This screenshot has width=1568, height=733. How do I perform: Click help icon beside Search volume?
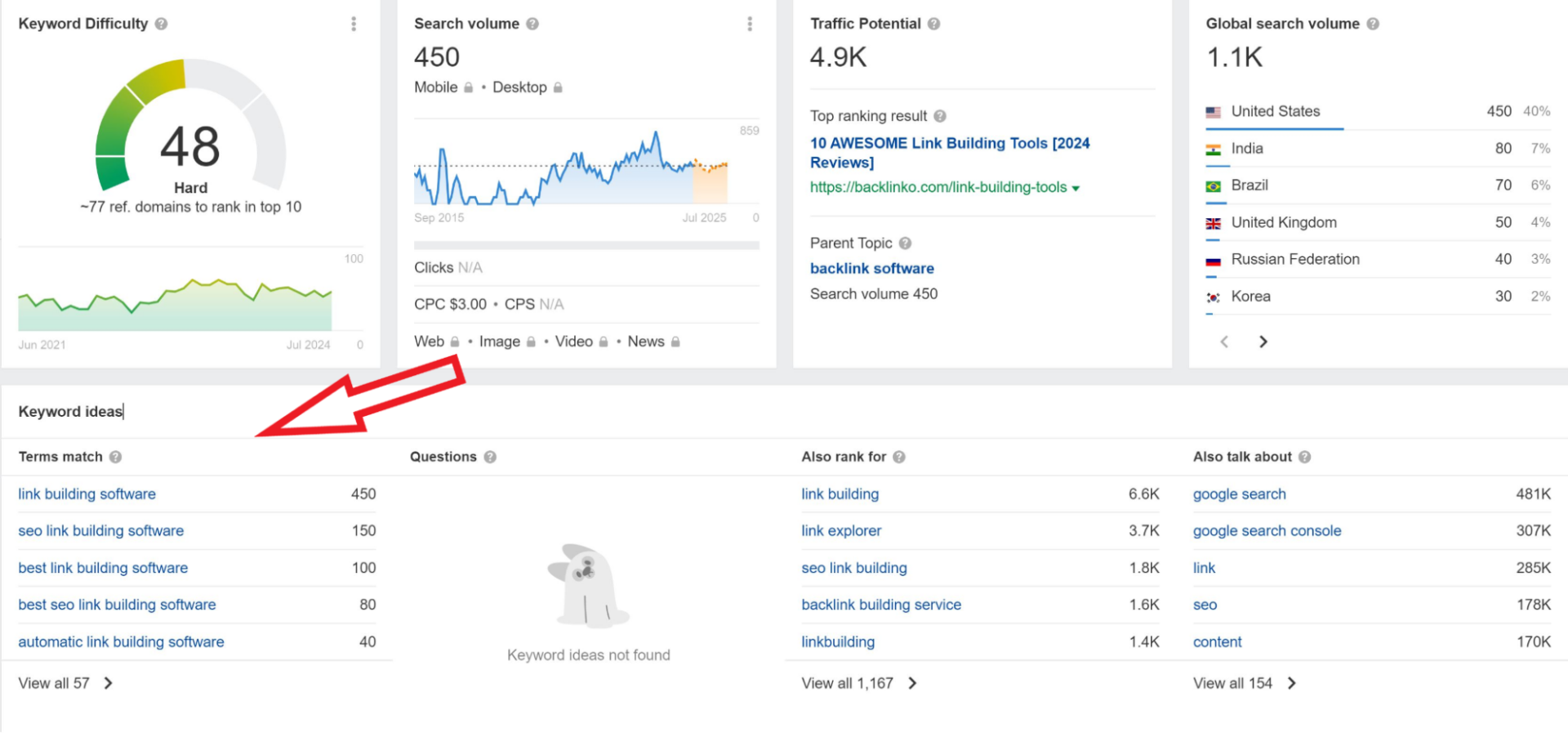532,24
